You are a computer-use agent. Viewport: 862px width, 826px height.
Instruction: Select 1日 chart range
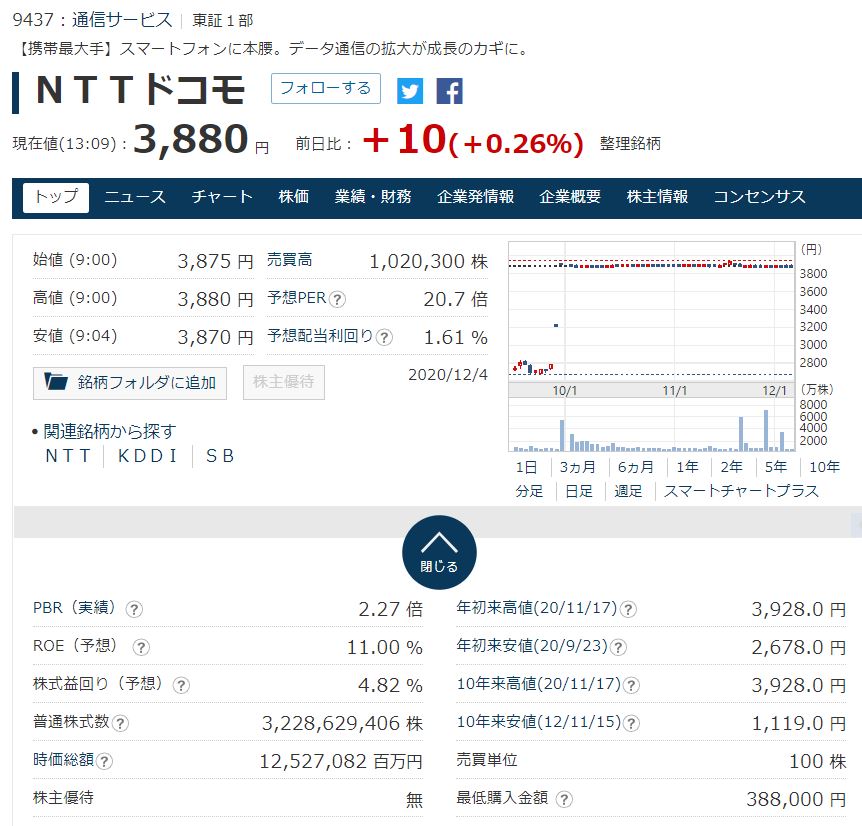coord(526,467)
